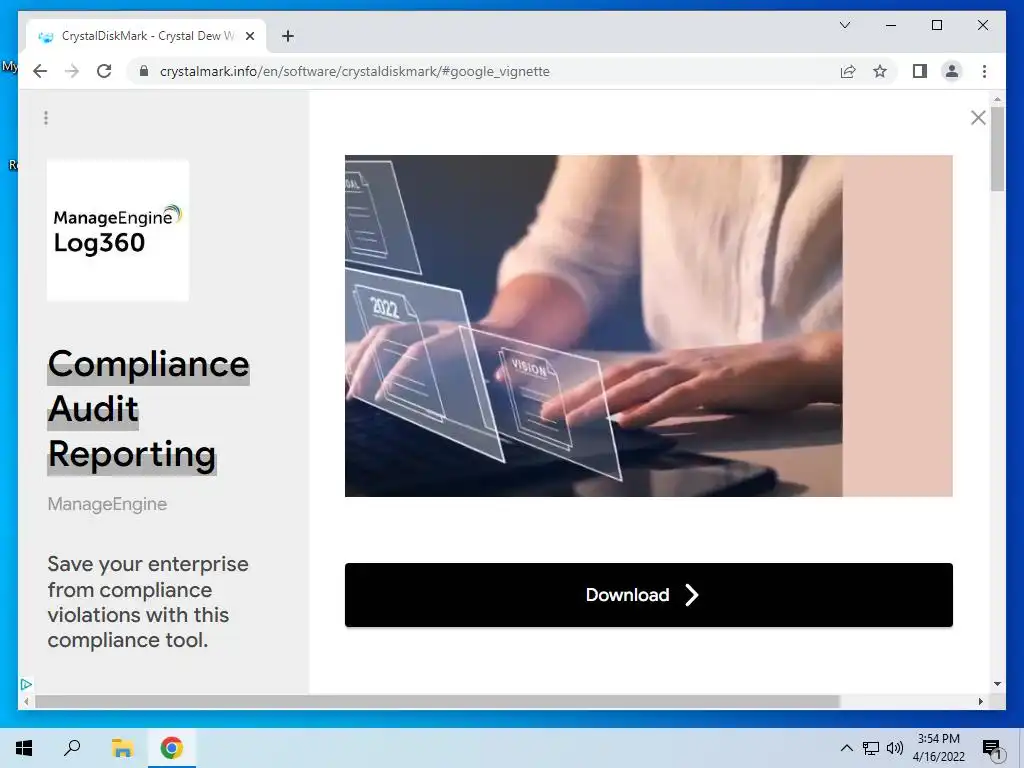Image resolution: width=1024 pixels, height=768 pixels.
Task: Click the black Download button
Action: [648, 595]
